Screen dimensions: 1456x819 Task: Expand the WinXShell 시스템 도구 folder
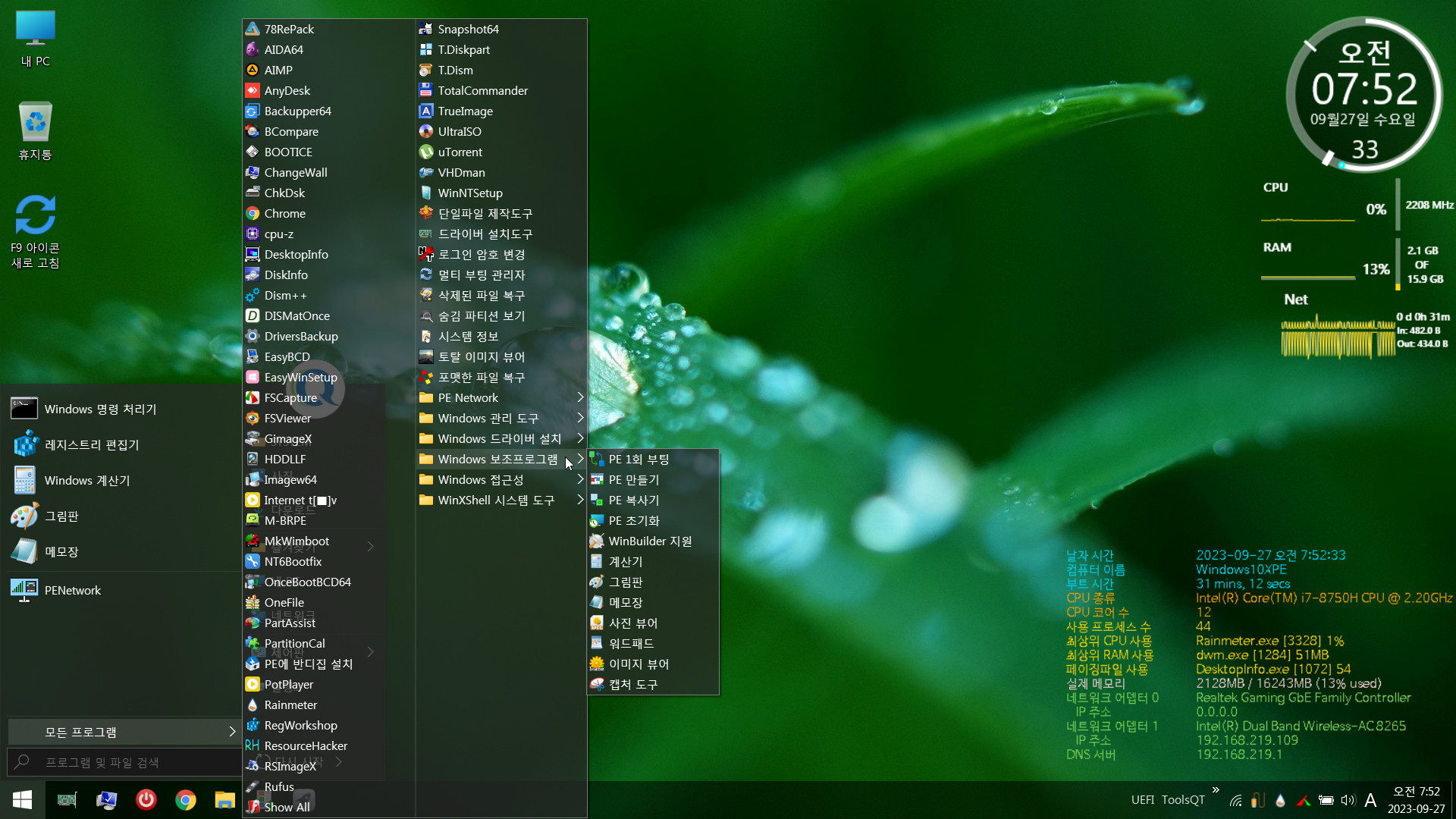click(501, 500)
